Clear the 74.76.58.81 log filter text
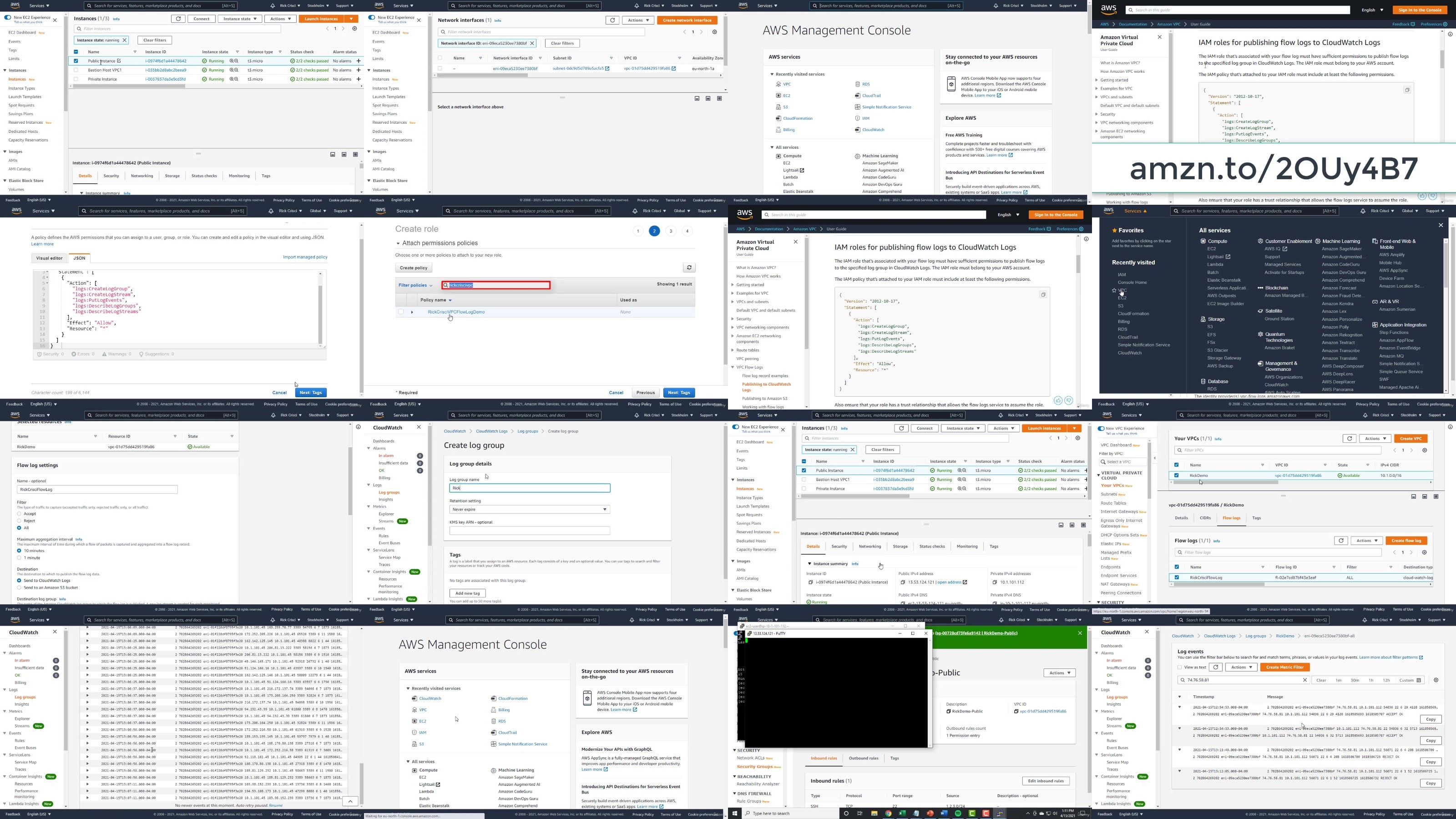 click(1305, 681)
